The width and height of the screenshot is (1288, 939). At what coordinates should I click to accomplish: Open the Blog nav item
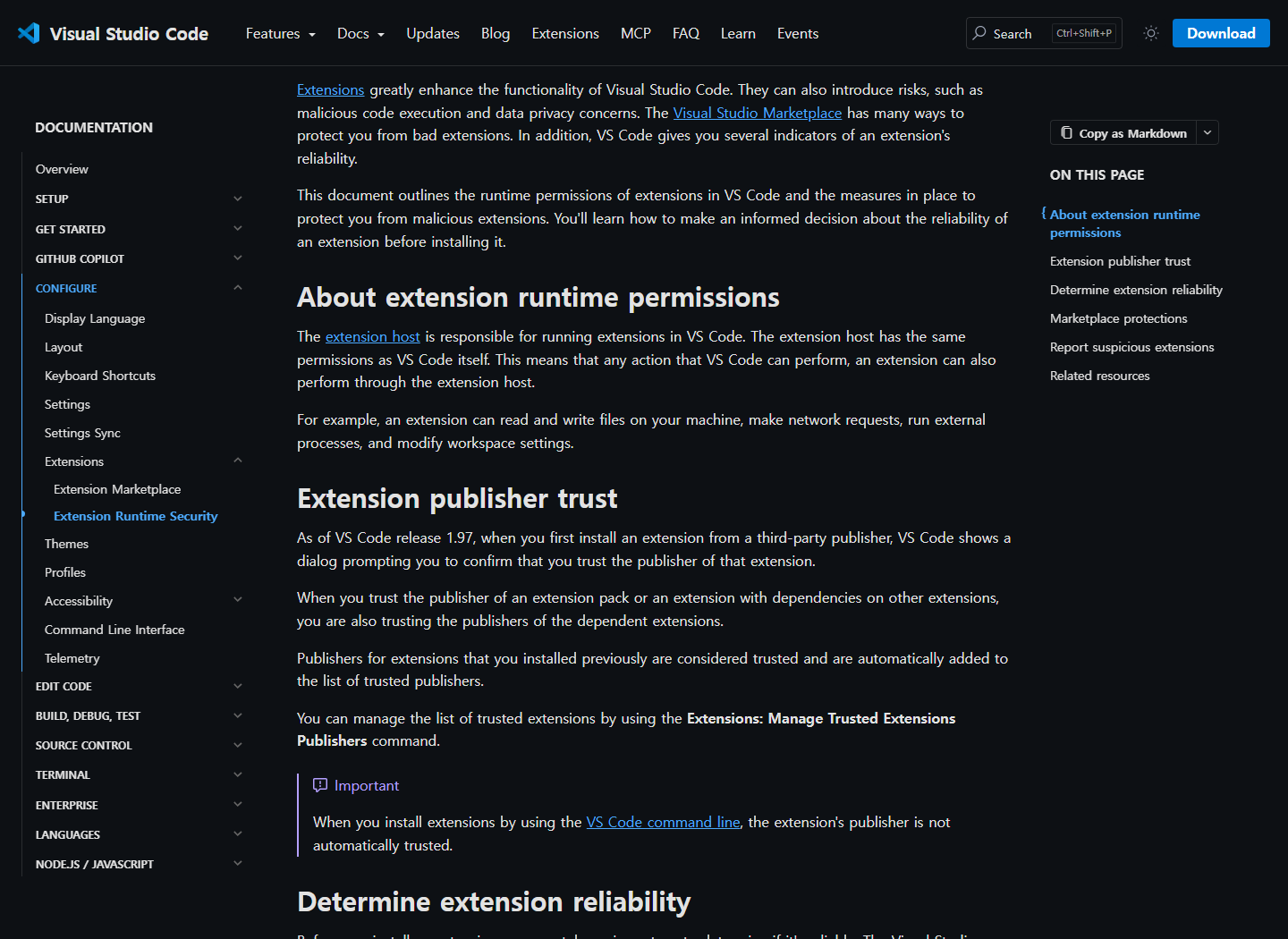pyautogui.click(x=496, y=33)
